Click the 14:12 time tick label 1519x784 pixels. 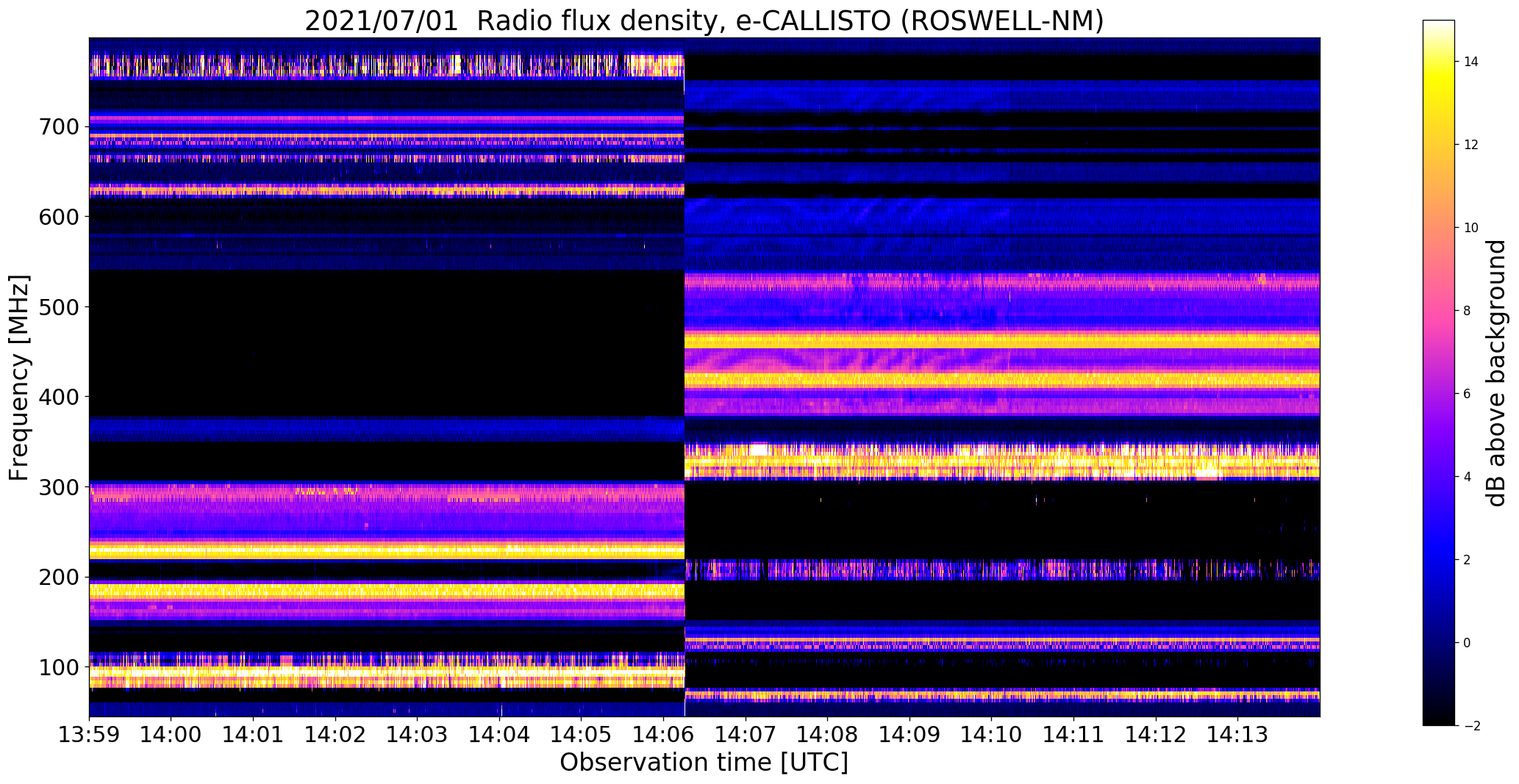[x=1156, y=734]
